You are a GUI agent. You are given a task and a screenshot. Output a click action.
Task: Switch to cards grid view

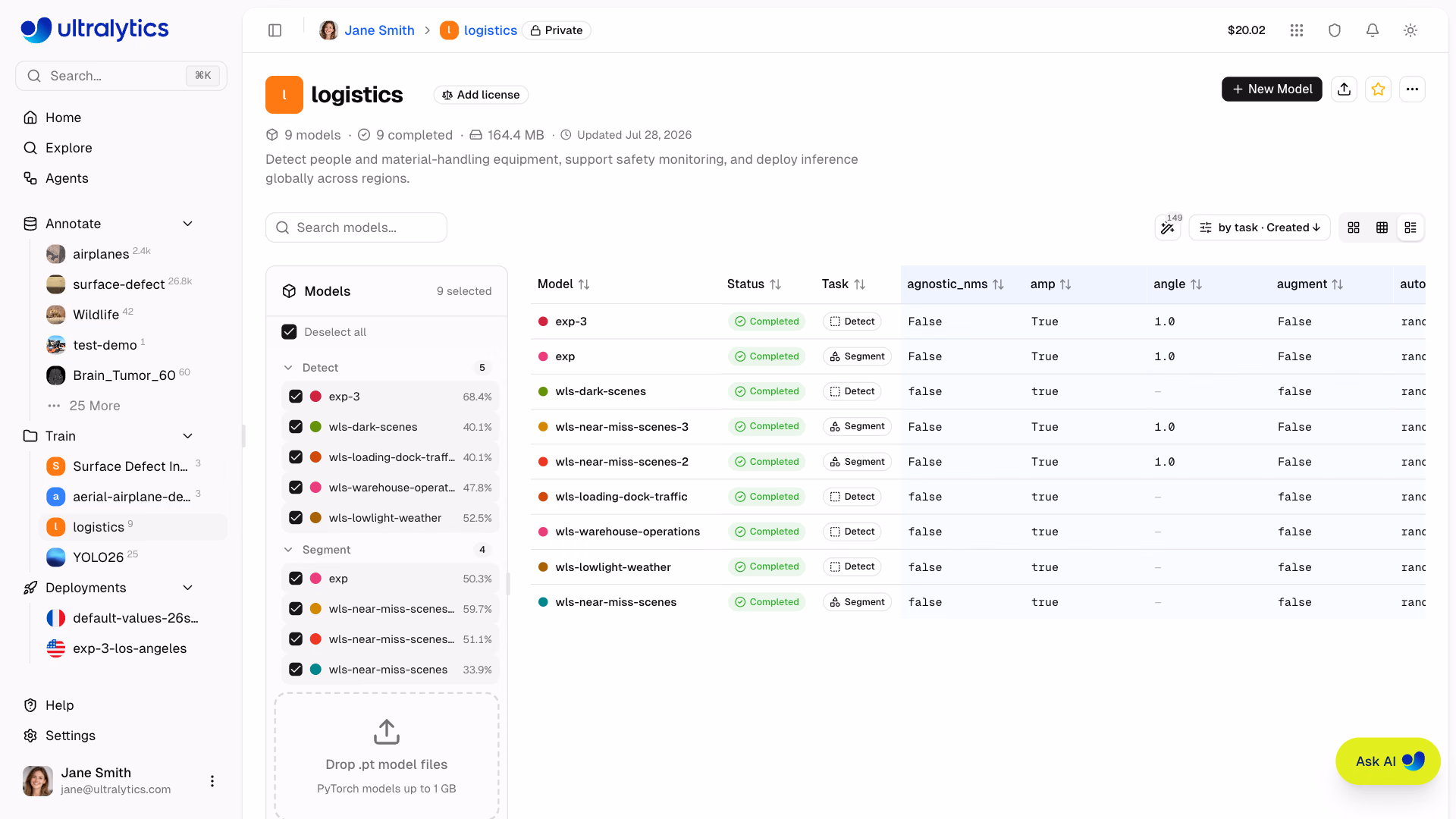point(1354,227)
